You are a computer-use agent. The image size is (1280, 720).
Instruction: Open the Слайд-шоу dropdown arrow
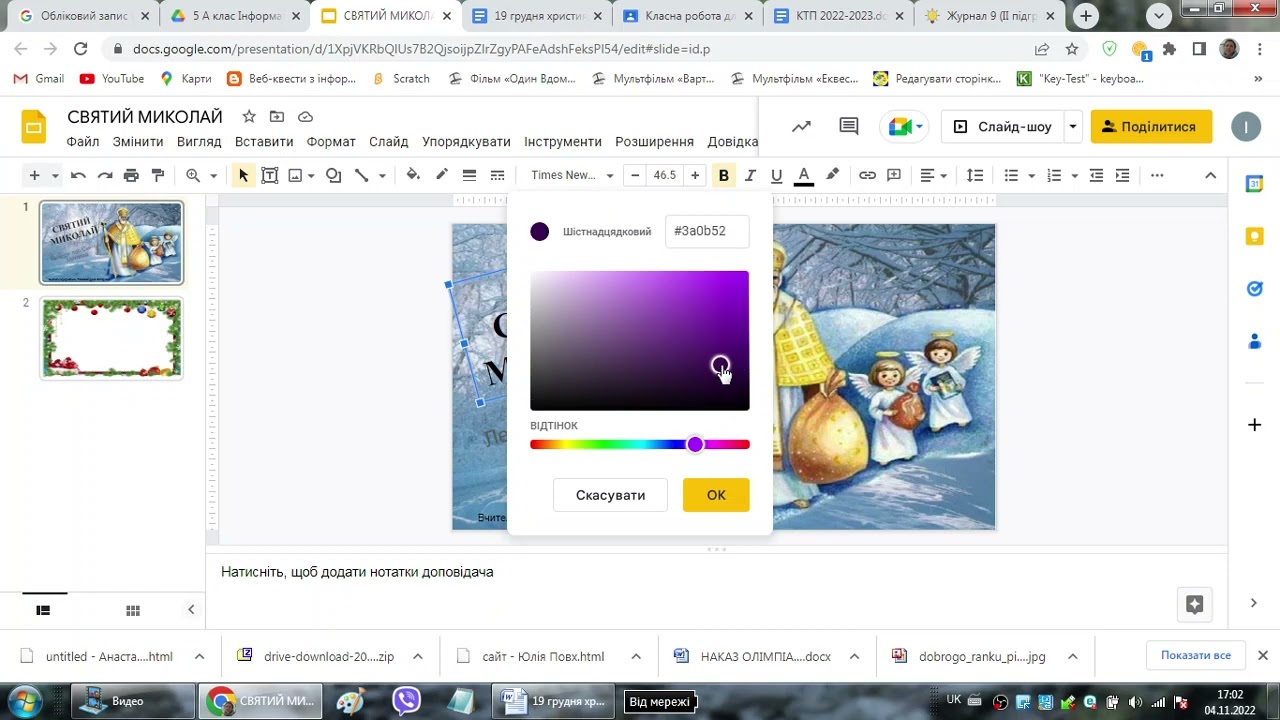(1073, 127)
